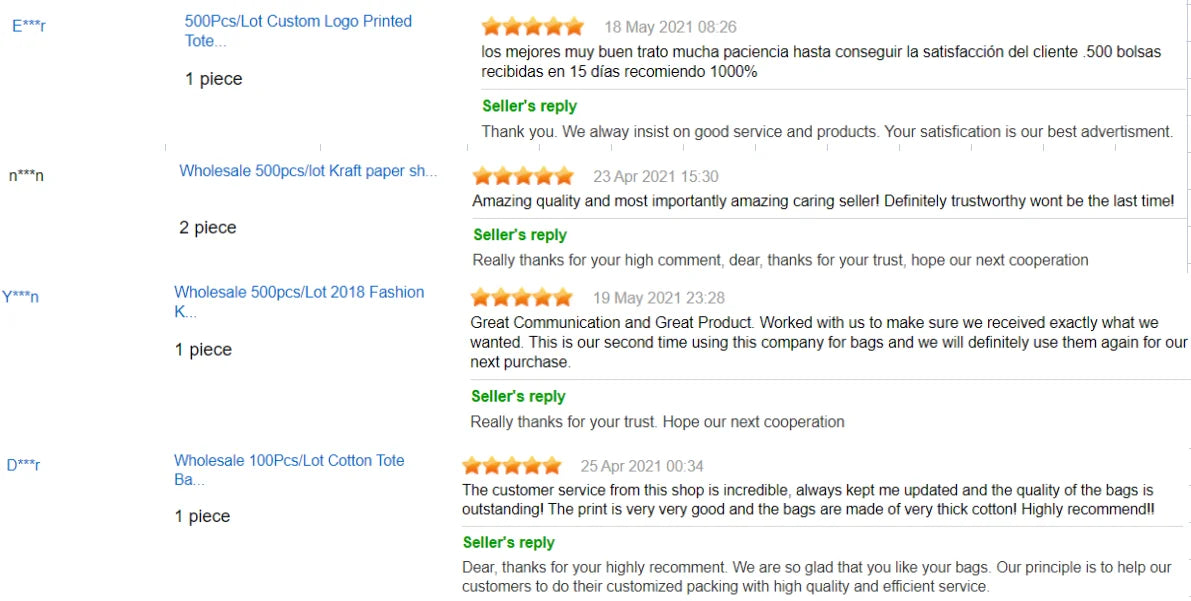This screenshot has height=601, width=1191.
Task: Click the star rating dated 25 Apr 2021
Action: point(512,466)
